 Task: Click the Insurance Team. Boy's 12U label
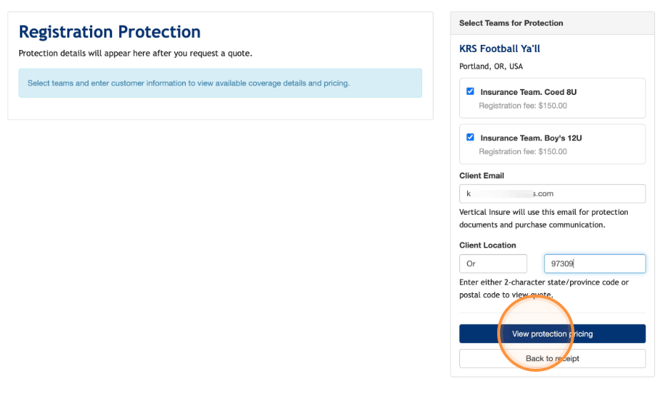pyautogui.click(x=531, y=138)
